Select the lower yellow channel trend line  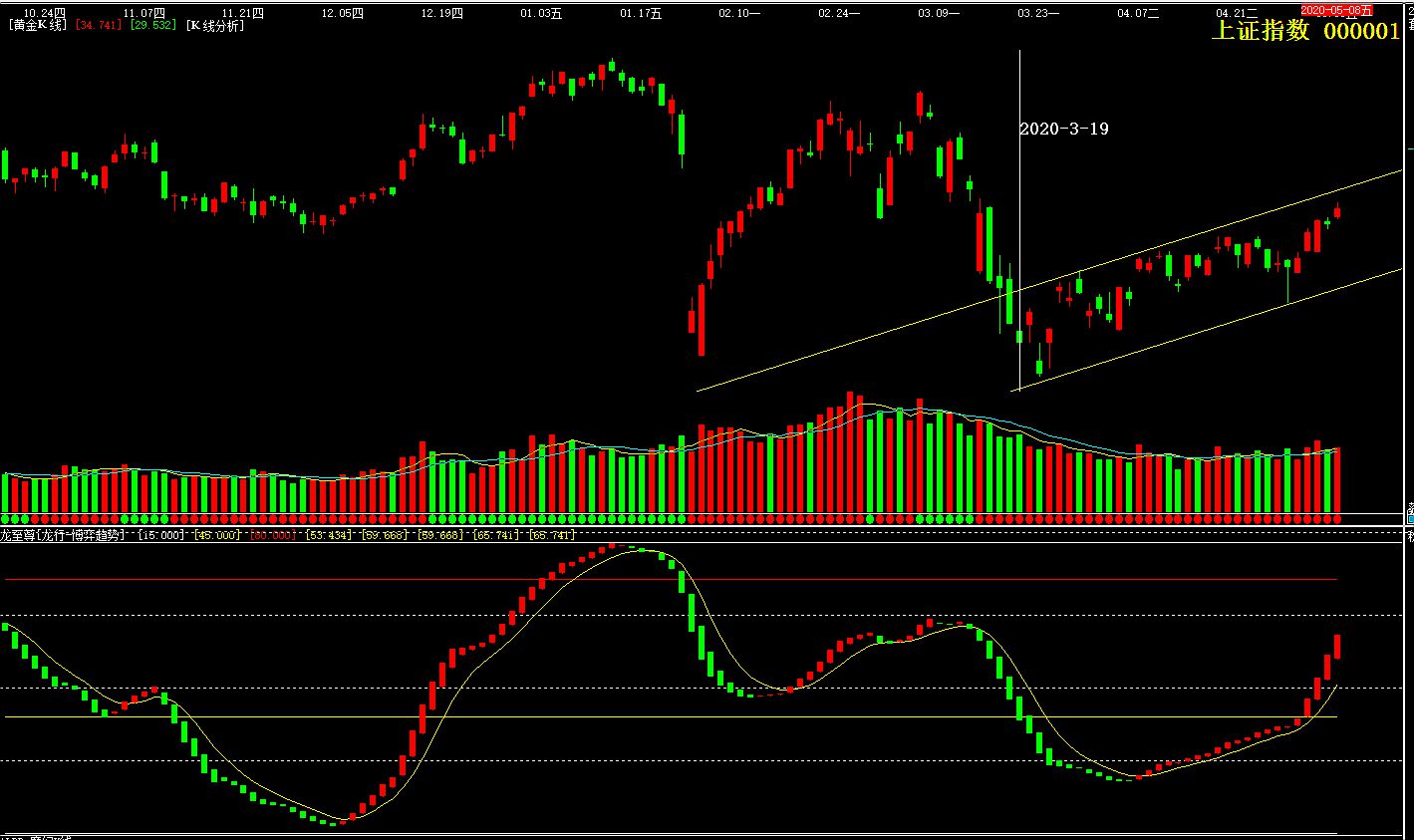tap(1206, 330)
